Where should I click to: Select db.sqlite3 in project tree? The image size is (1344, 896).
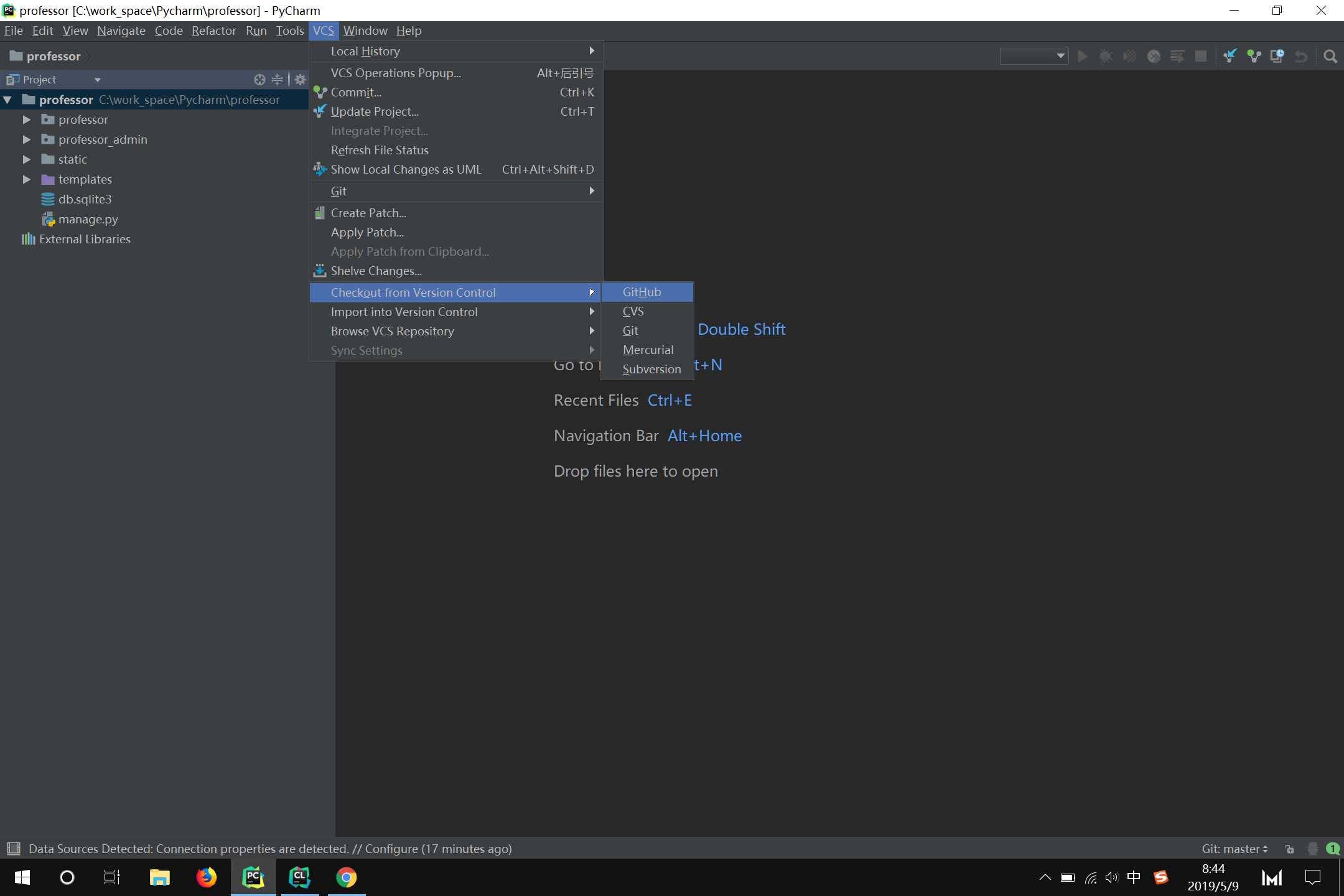click(85, 199)
